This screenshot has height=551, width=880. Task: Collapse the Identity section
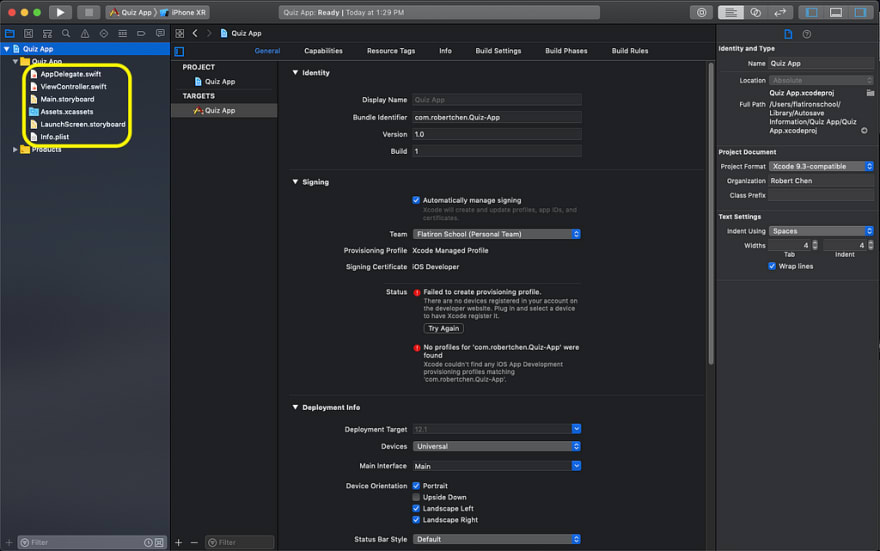295,72
